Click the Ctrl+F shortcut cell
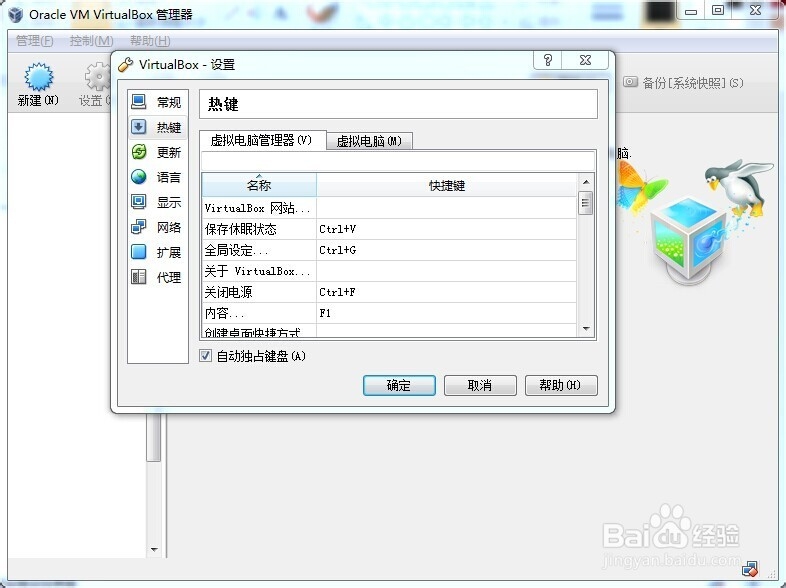This screenshot has width=786, height=588. [446, 292]
